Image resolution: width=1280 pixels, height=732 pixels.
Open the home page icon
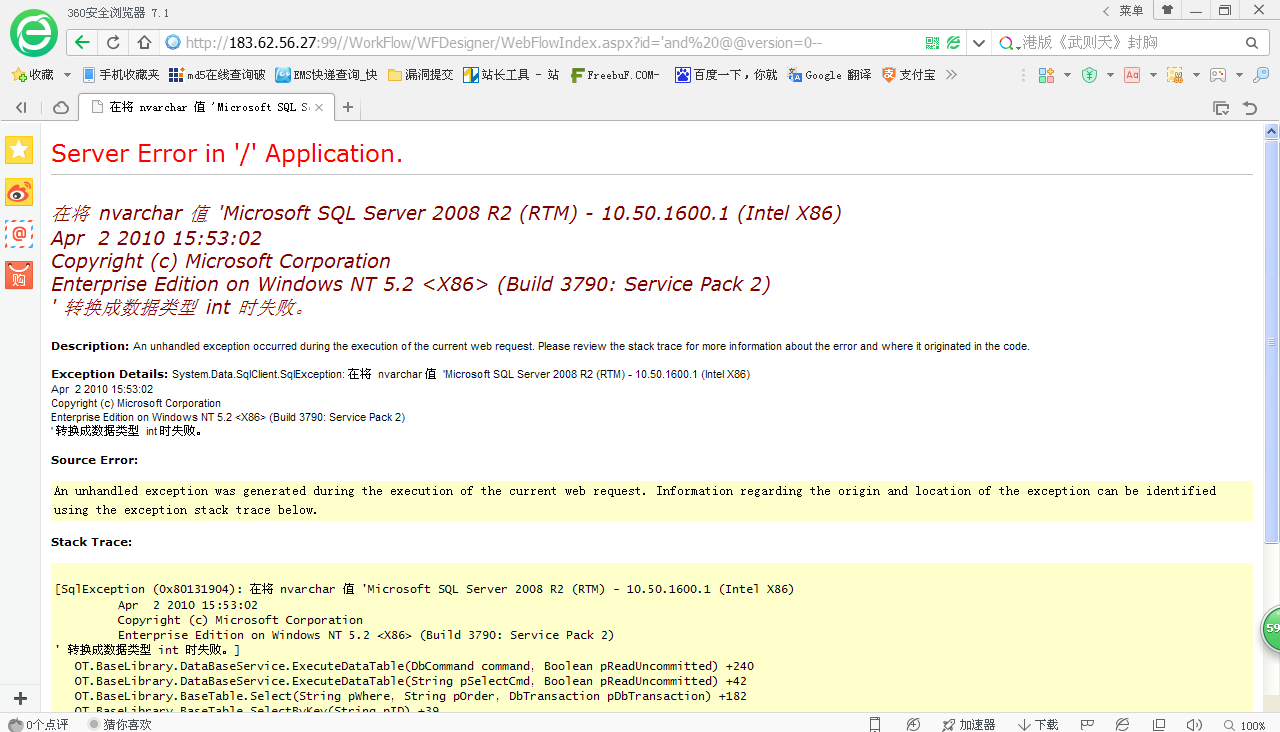(x=144, y=43)
